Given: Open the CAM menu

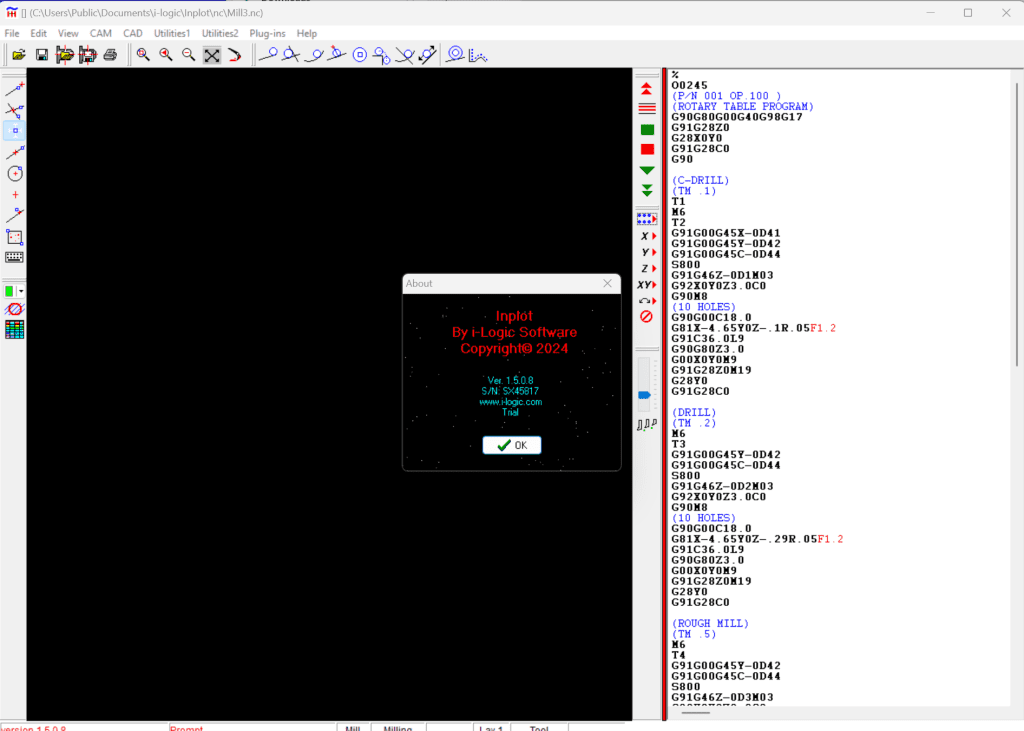Looking at the screenshot, I should pos(101,33).
